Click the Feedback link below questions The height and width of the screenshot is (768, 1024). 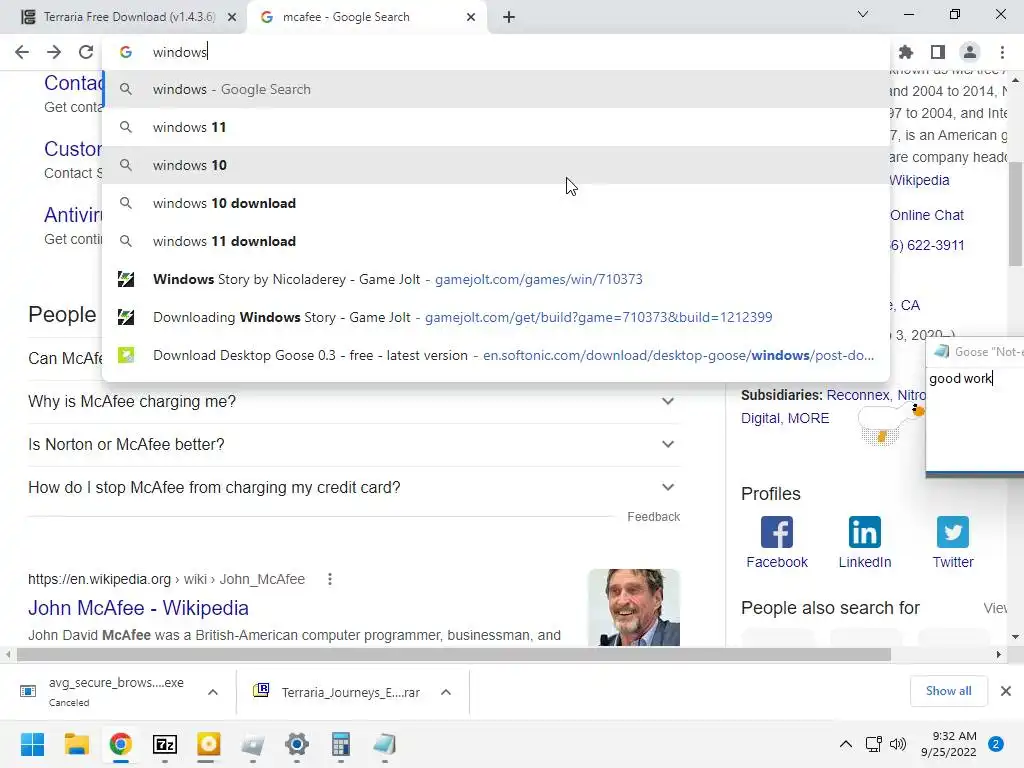tap(653, 517)
